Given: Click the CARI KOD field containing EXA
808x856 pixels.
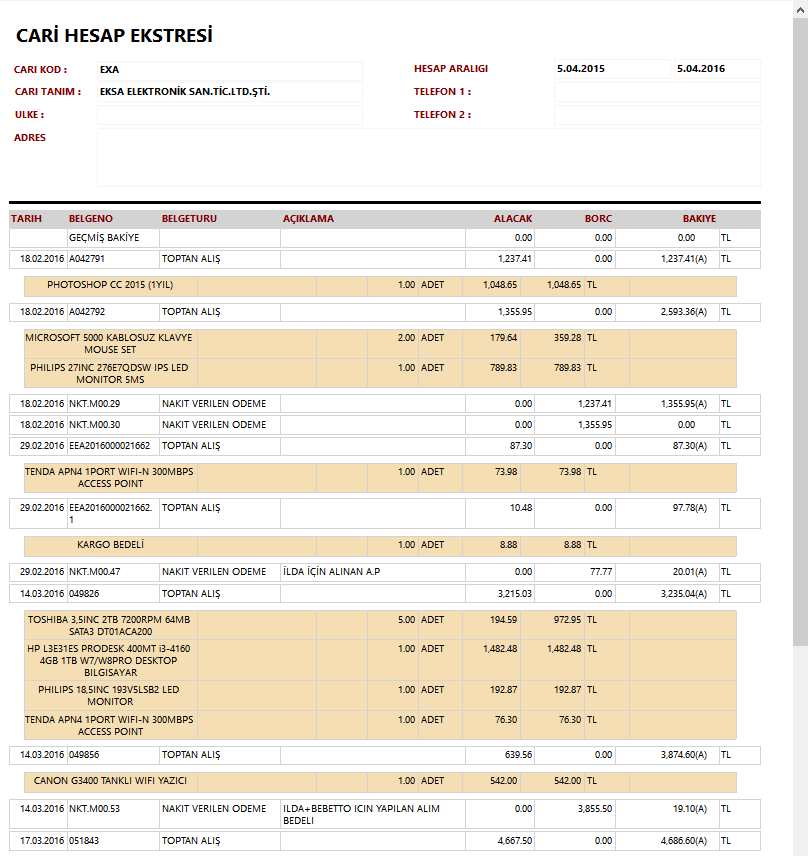Looking at the screenshot, I should tap(229, 70).
